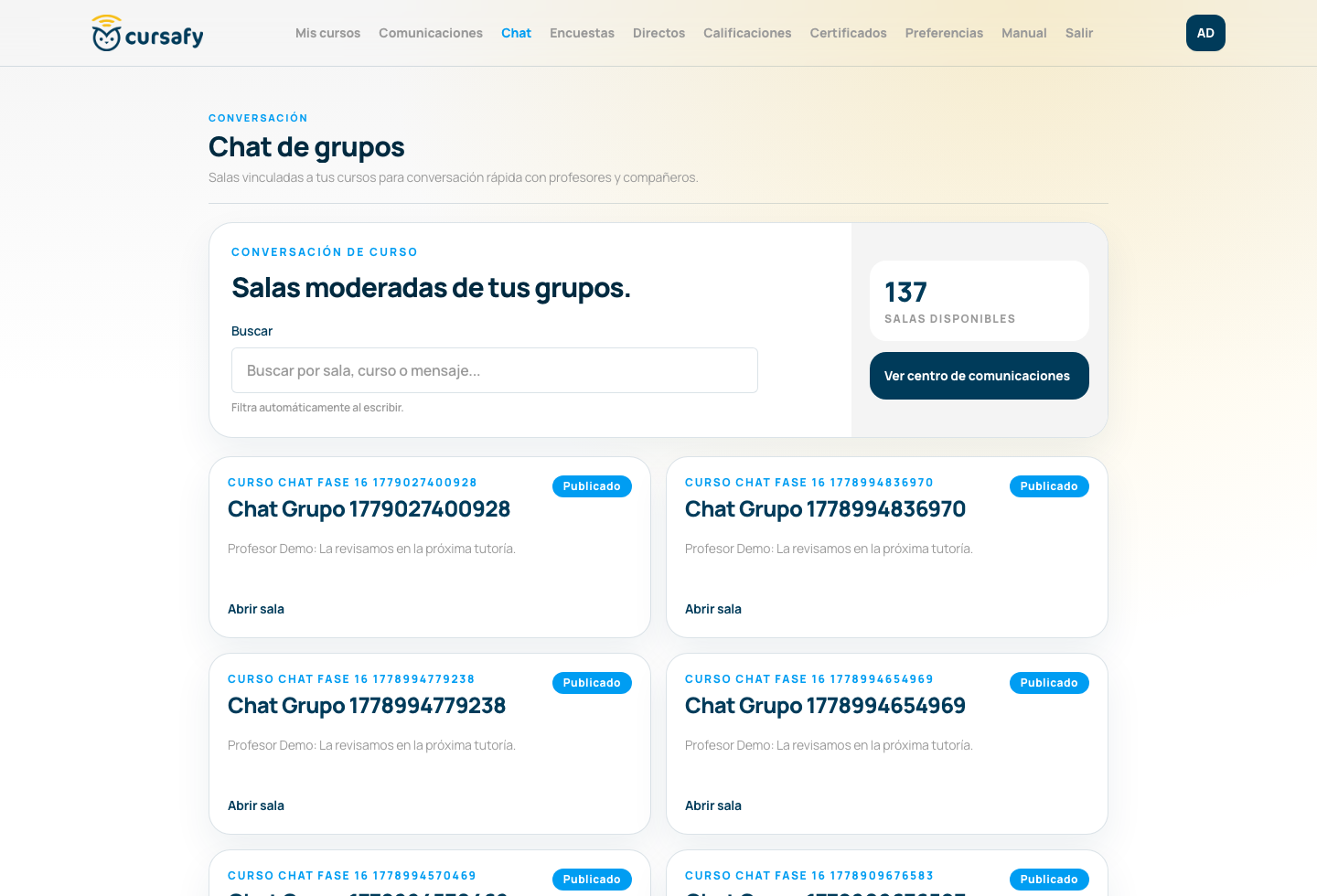
Task: Select the Chat Grupo 1778994654969 title
Action: tap(825, 706)
